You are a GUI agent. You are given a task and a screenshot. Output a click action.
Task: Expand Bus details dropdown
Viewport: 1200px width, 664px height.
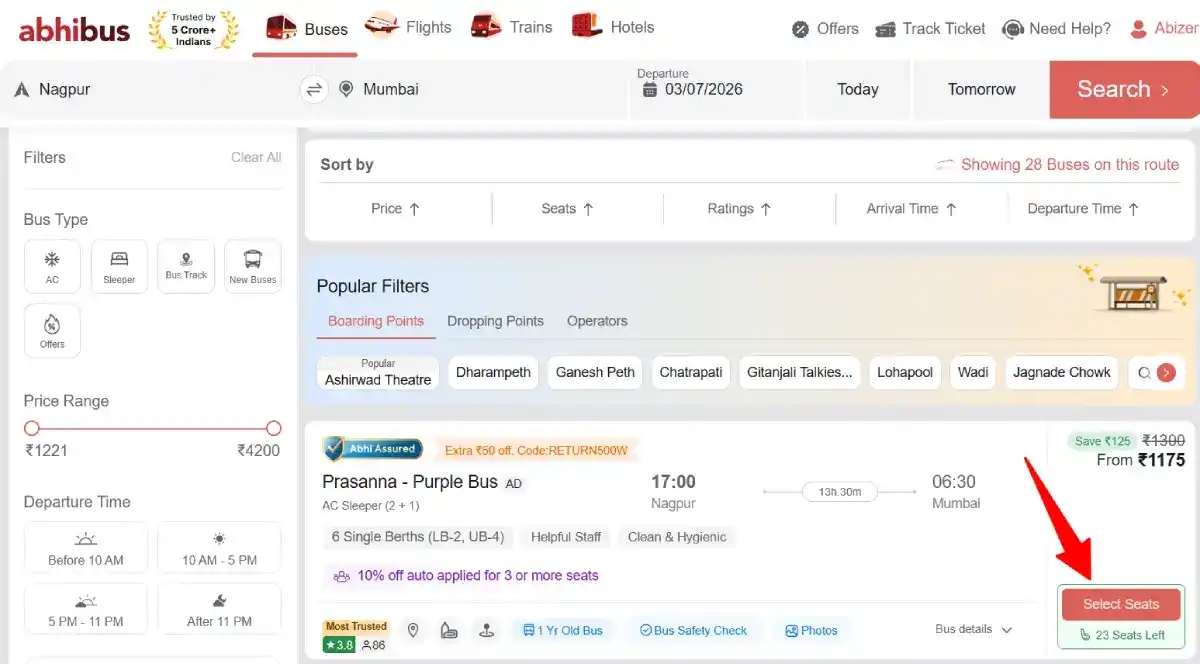(974, 629)
